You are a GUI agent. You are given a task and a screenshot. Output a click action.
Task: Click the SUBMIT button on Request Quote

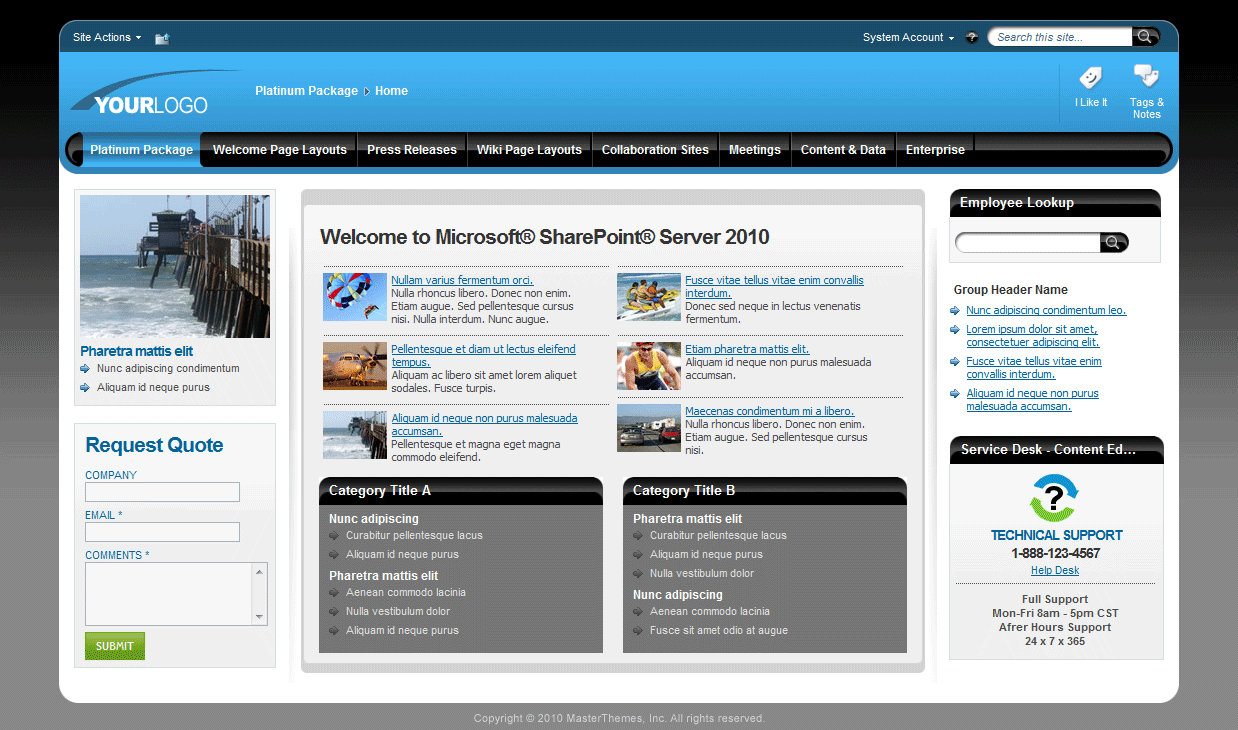point(114,646)
